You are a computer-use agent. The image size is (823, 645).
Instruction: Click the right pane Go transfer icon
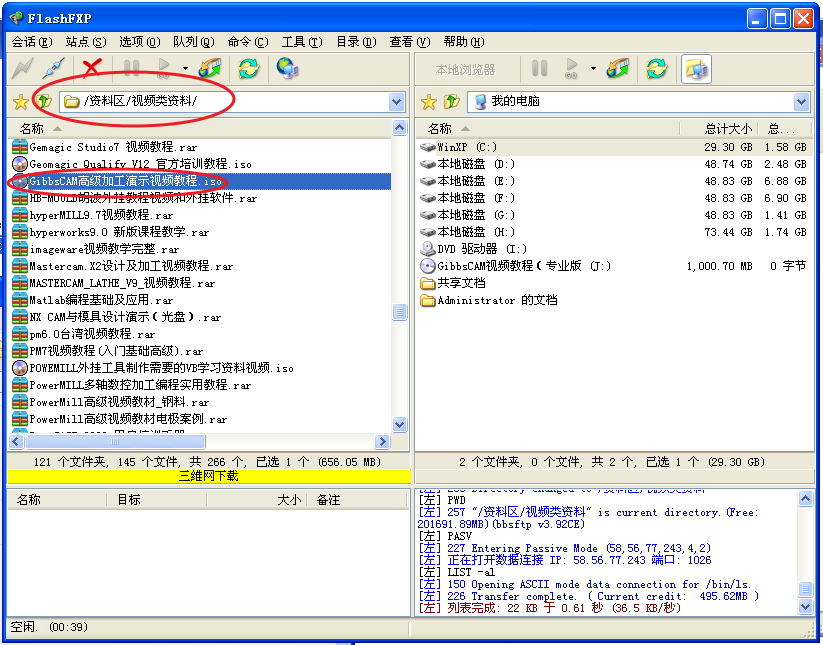coord(572,68)
